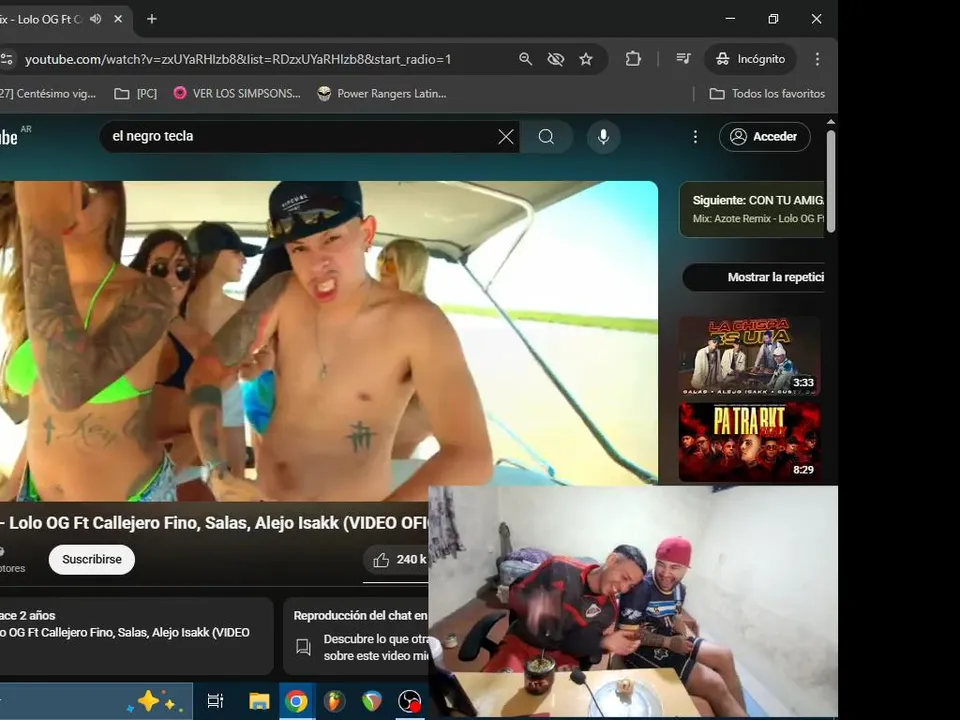The height and width of the screenshot is (720, 960).
Task: Open site information icon in address bar
Action: (x=7, y=59)
